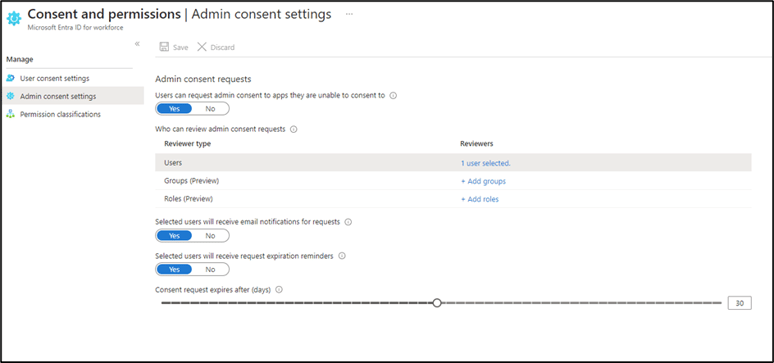Open the 1 user selected link
Image resolution: width=774 pixels, height=363 pixels.
[x=485, y=163]
